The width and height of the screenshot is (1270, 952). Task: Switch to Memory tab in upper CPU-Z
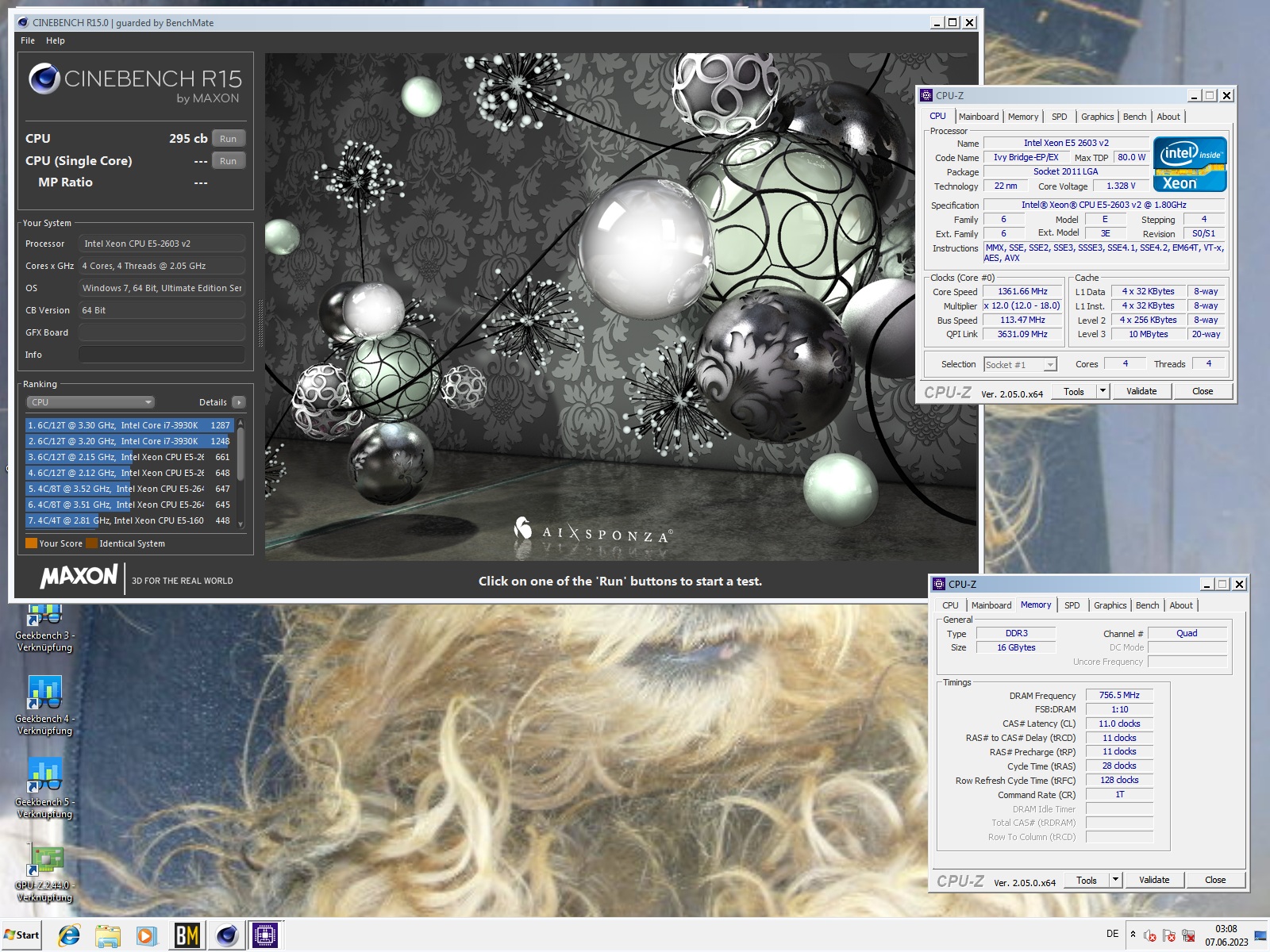[1023, 117]
